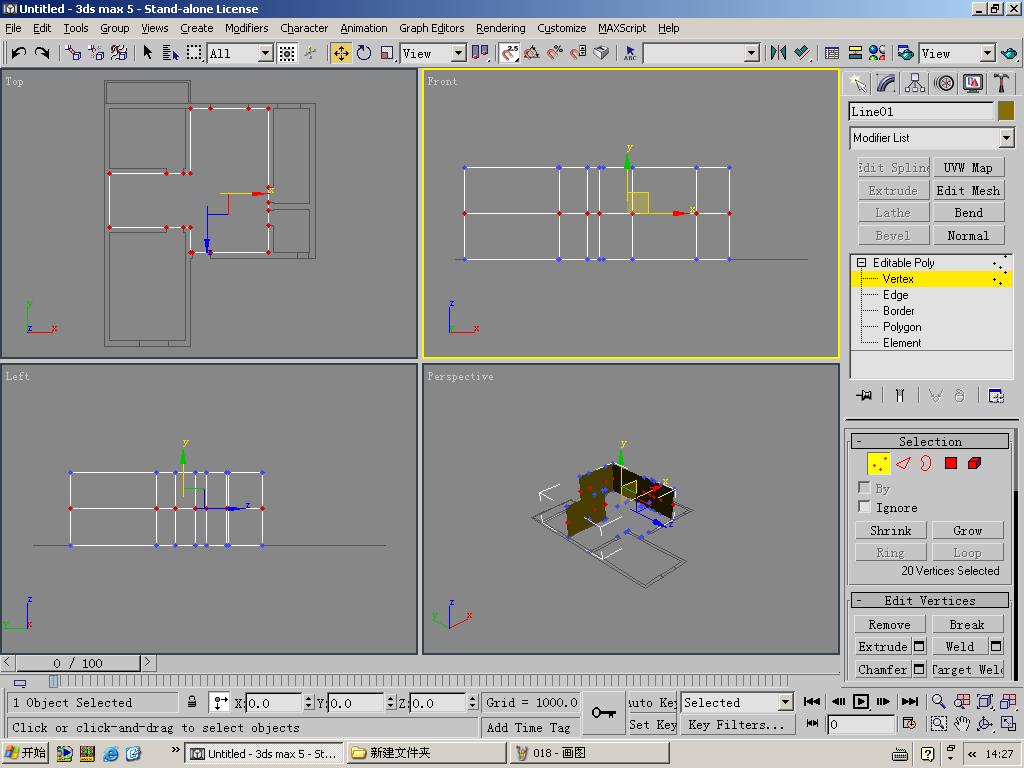Collapse the Editable Poly stack entry
The height and width of the screenshot is (768, 1024).
[861, 263]
